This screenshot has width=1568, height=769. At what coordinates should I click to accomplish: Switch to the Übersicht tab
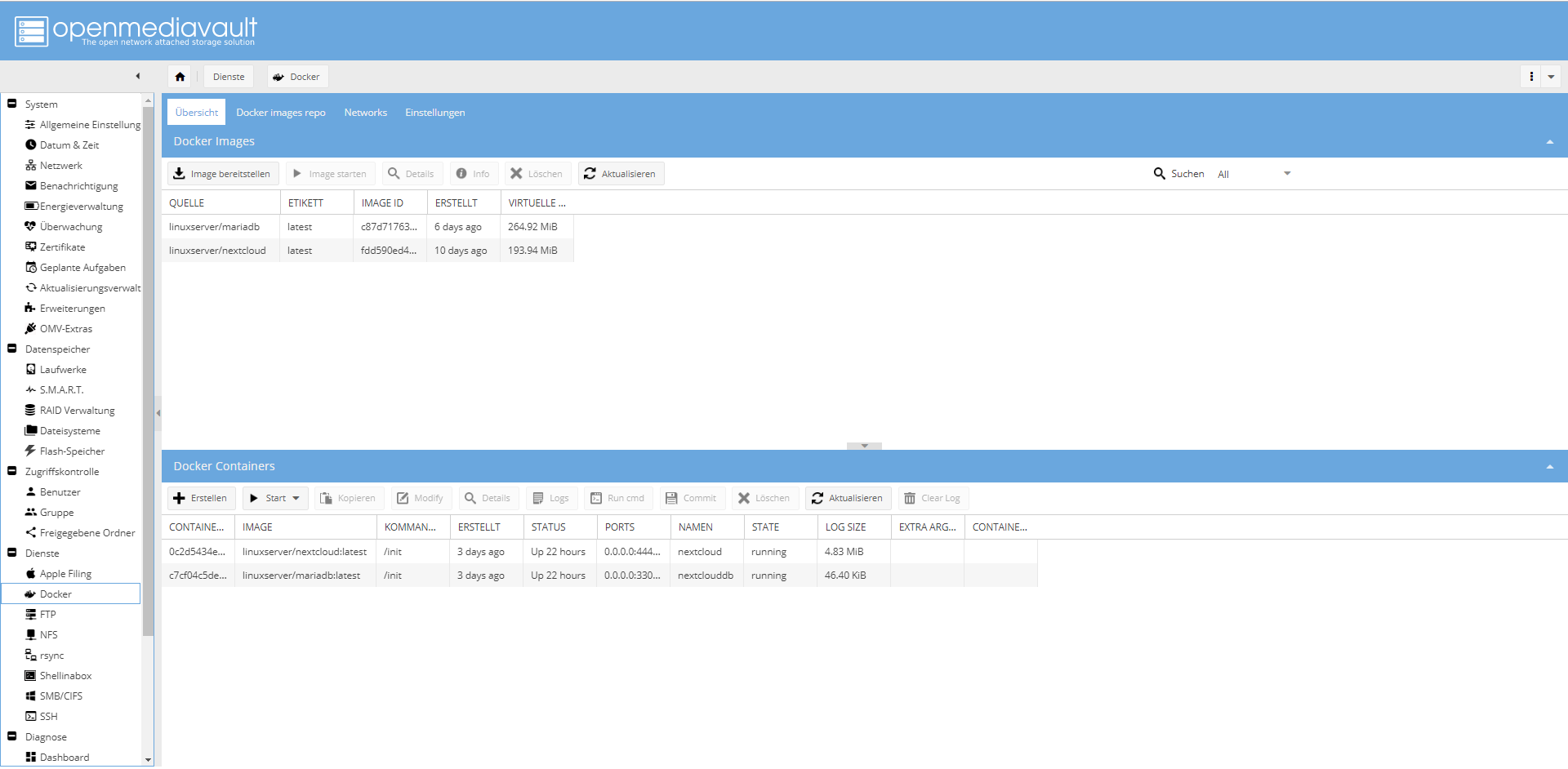[x=197, y=113]
